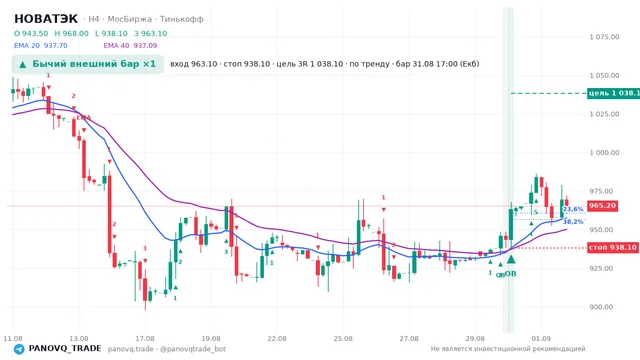Screen dimensions: 640x360
Task: Click the 1 075.00 price axis label
Action: pyautogui.click(x=604, y=37)
